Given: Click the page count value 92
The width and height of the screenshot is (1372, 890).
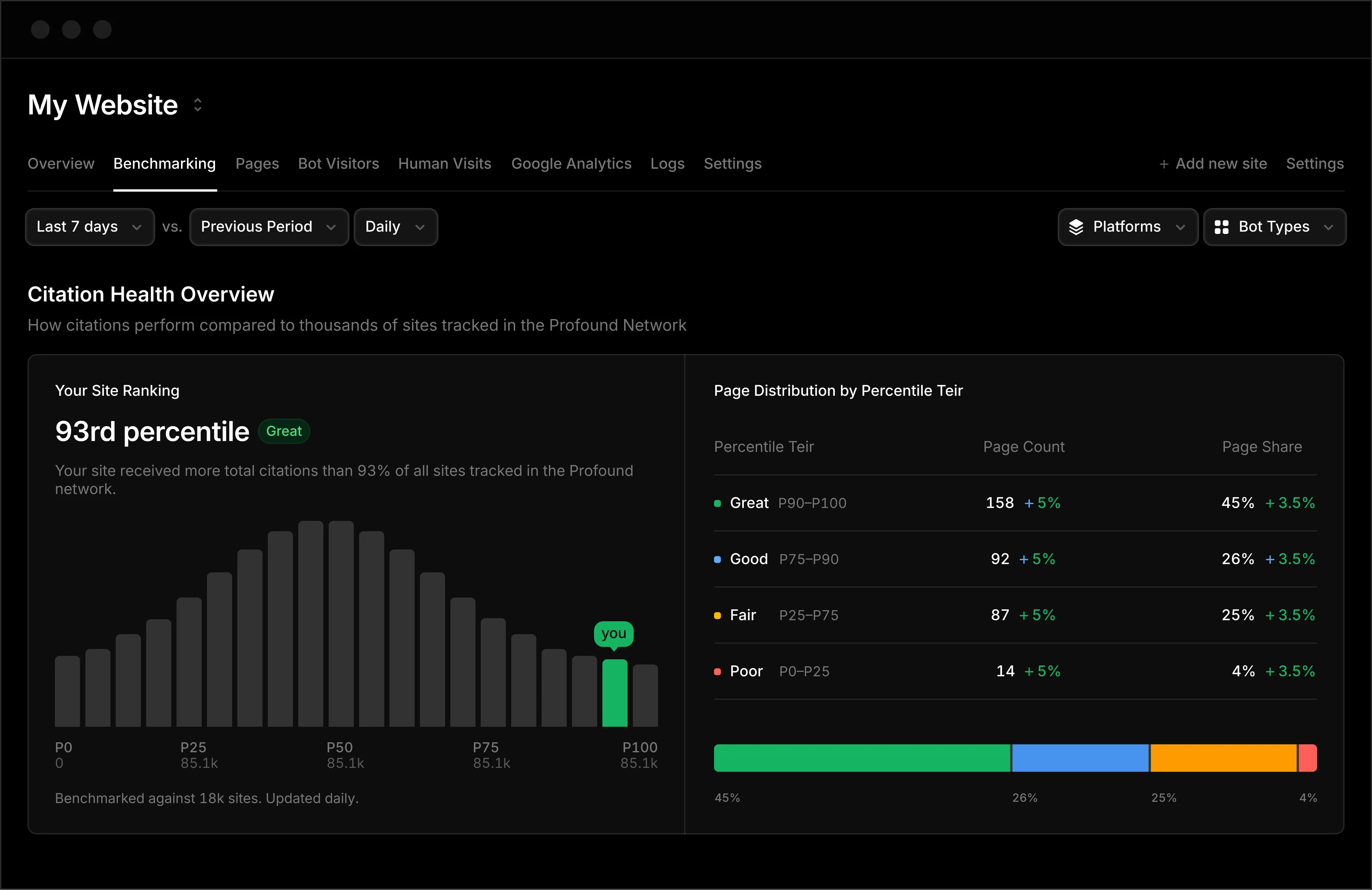Looking at the screenshot, I should [x=1000, y=559].
